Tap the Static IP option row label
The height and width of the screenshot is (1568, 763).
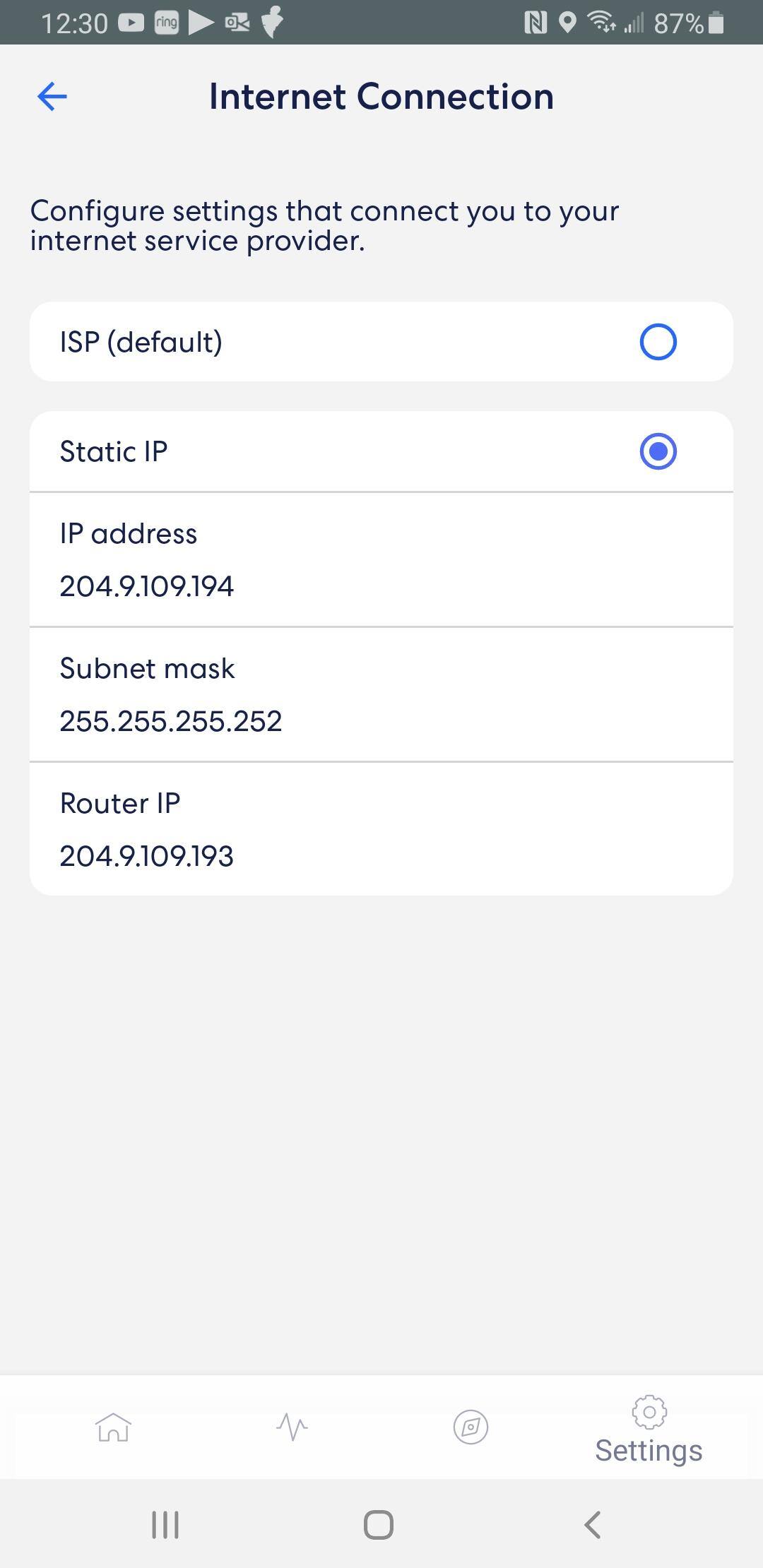(114, 451)
